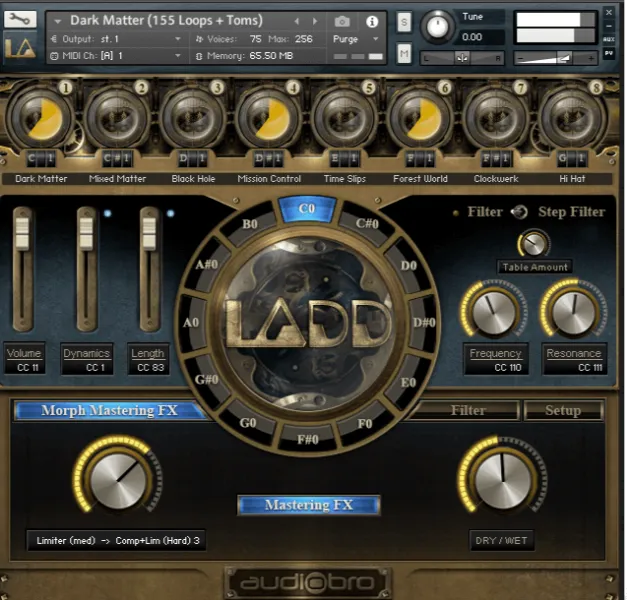Toggle the Dynamics blue LED
627x600 pixels.
click(108, 213)
